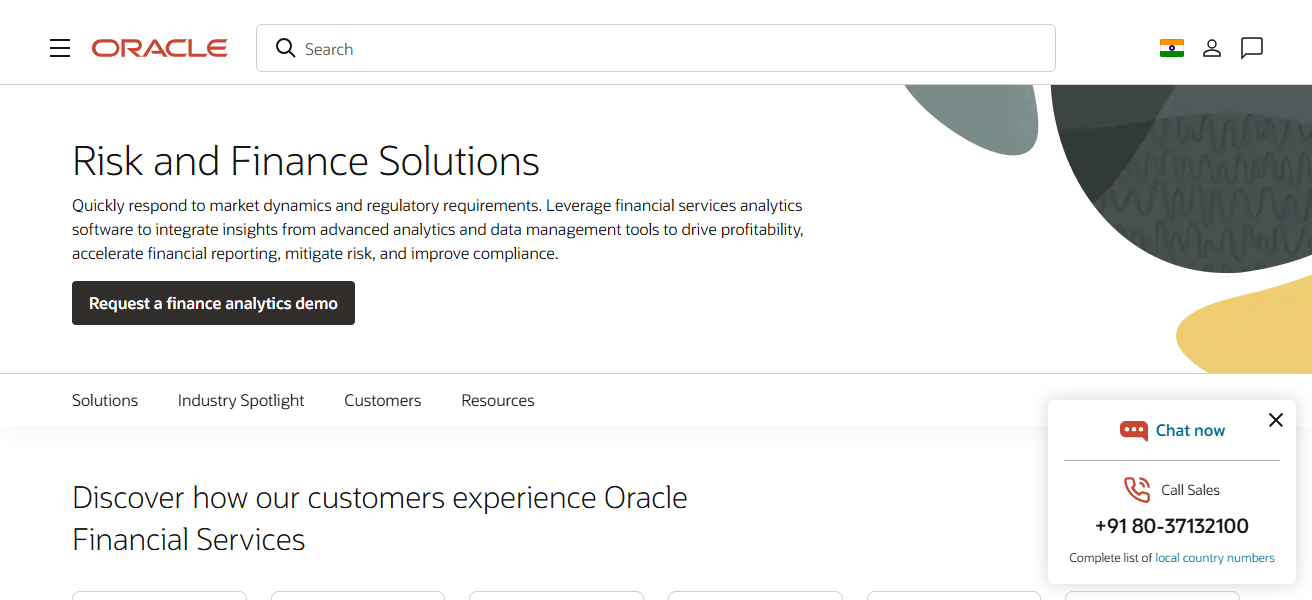
Task: Open the local country numbers link
Action: [1215, 557]
